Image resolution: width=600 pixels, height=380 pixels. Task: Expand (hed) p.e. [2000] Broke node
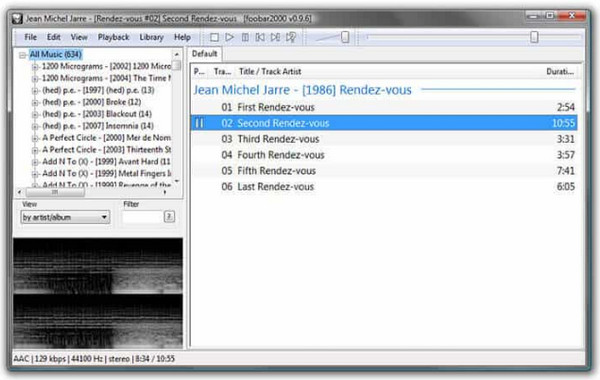(x=35, y=103)
